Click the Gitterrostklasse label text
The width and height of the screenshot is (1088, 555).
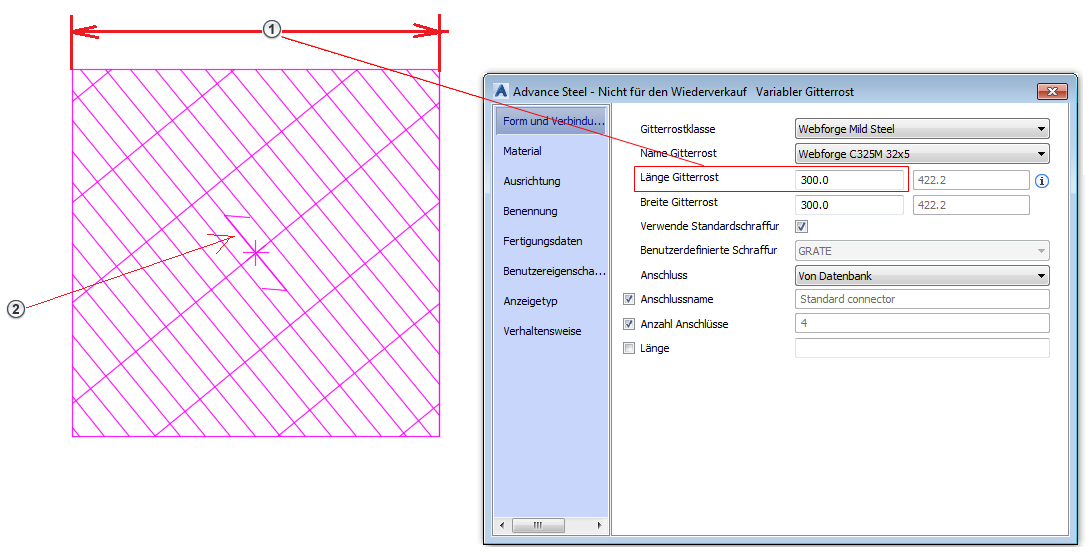point(677,129)
